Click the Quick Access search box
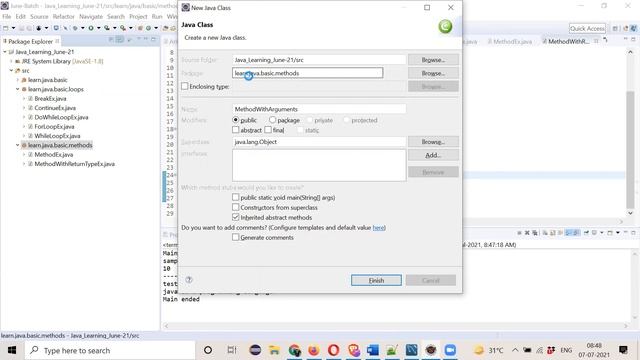Viewport: 640px width, 360px height. [587, 29]
